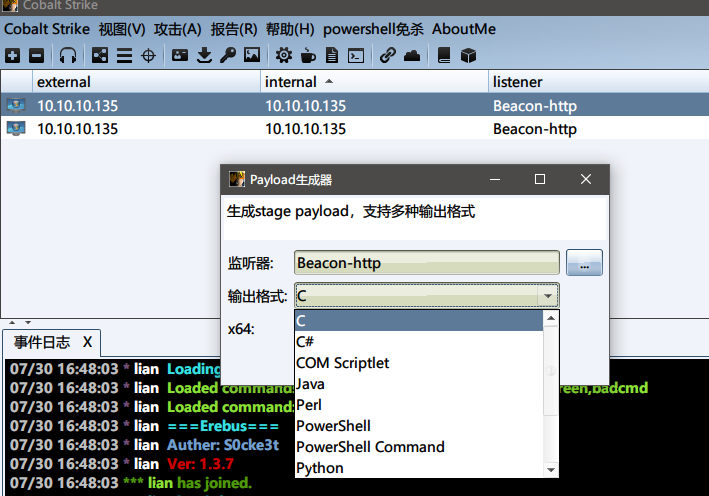
Task: Click the New Connection plus icon
Action: 13,56
